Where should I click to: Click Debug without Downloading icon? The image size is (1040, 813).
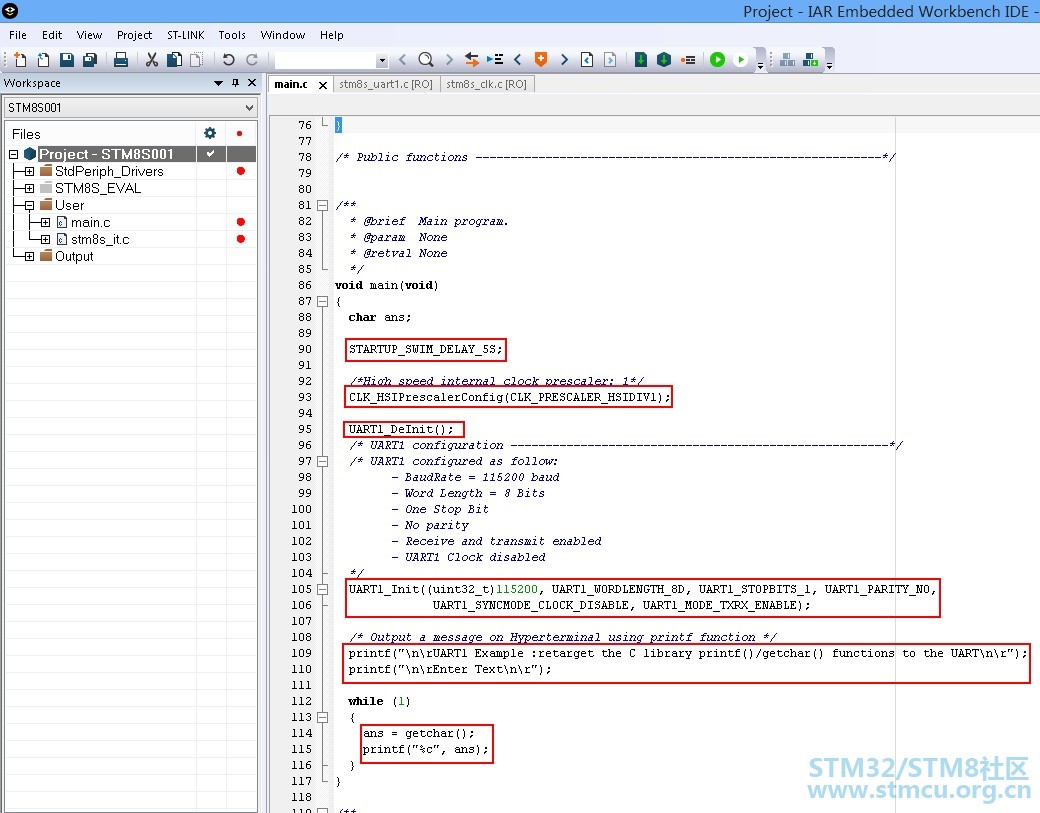click(741, 60)
